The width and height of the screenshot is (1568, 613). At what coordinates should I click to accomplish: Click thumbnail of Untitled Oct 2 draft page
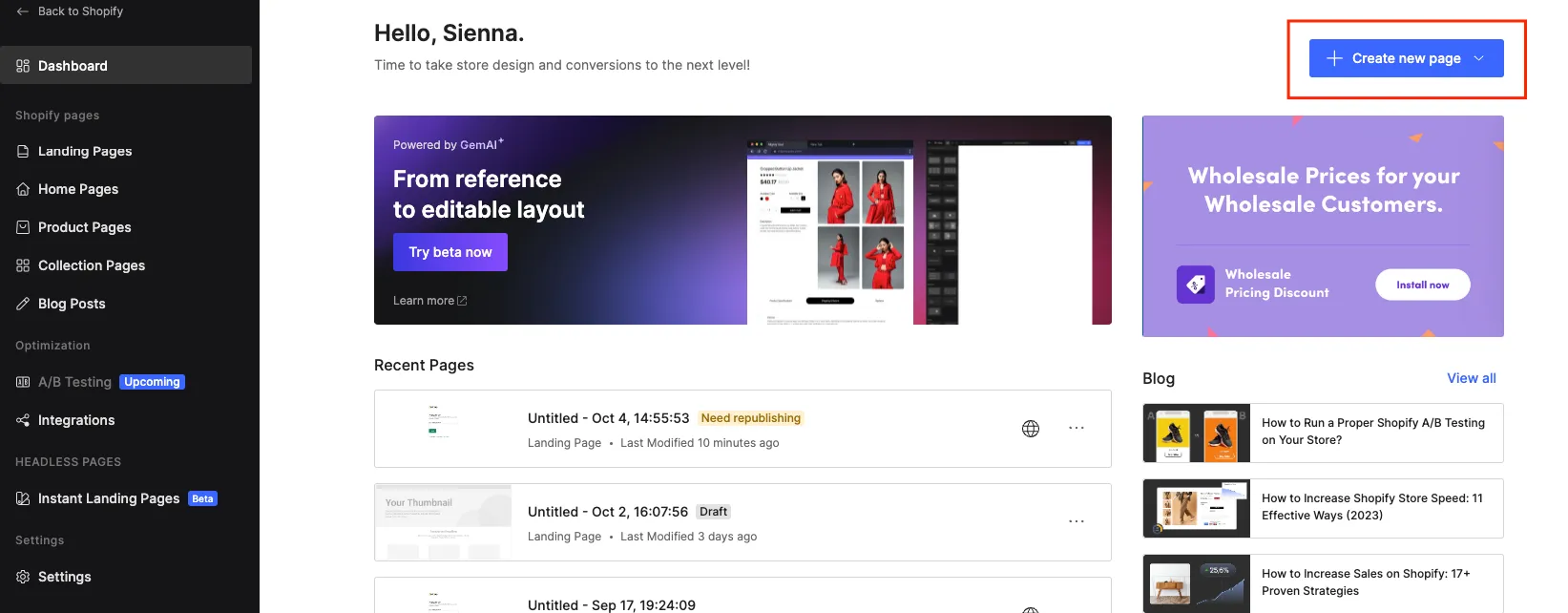[443, 522]
